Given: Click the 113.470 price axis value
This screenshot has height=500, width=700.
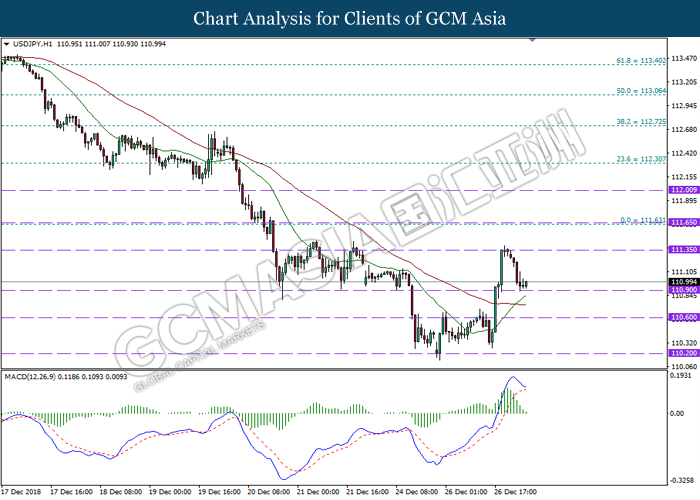Looking at the screenshot, I should click(684, 58).
